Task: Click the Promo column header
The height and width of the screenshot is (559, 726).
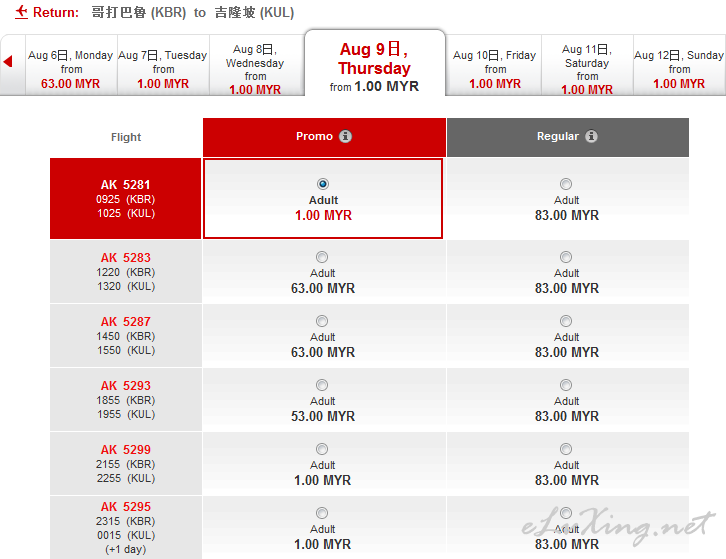Action: coord(324,137)
